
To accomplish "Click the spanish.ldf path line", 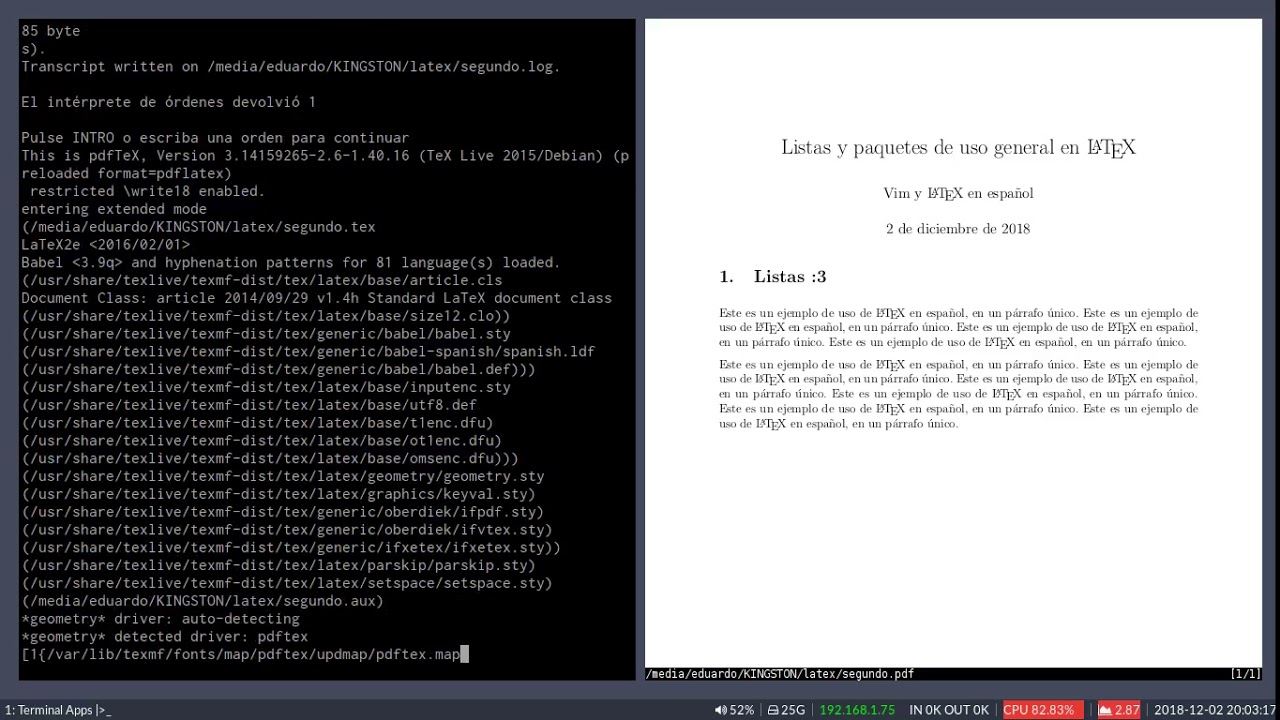I will pyautogui.click(x=308, y=352).
